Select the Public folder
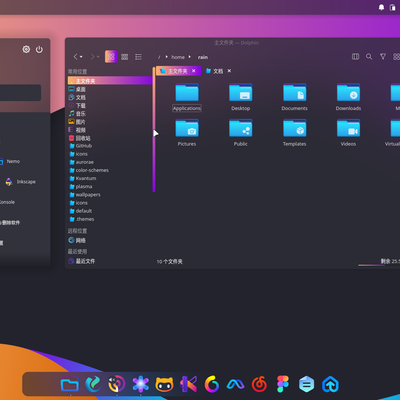Screen dimensions: 400x400 pyautogui.click(x=241, y=133)
